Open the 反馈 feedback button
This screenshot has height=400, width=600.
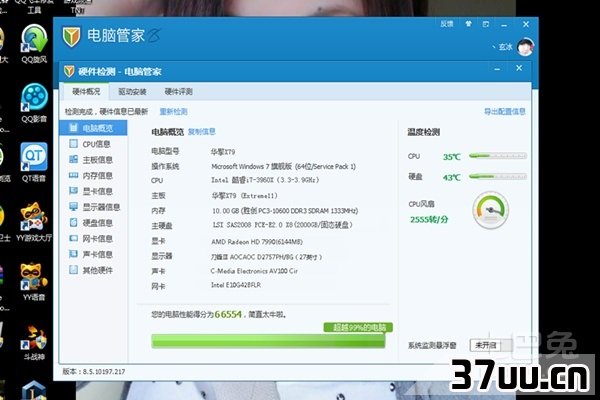[447, 24]
